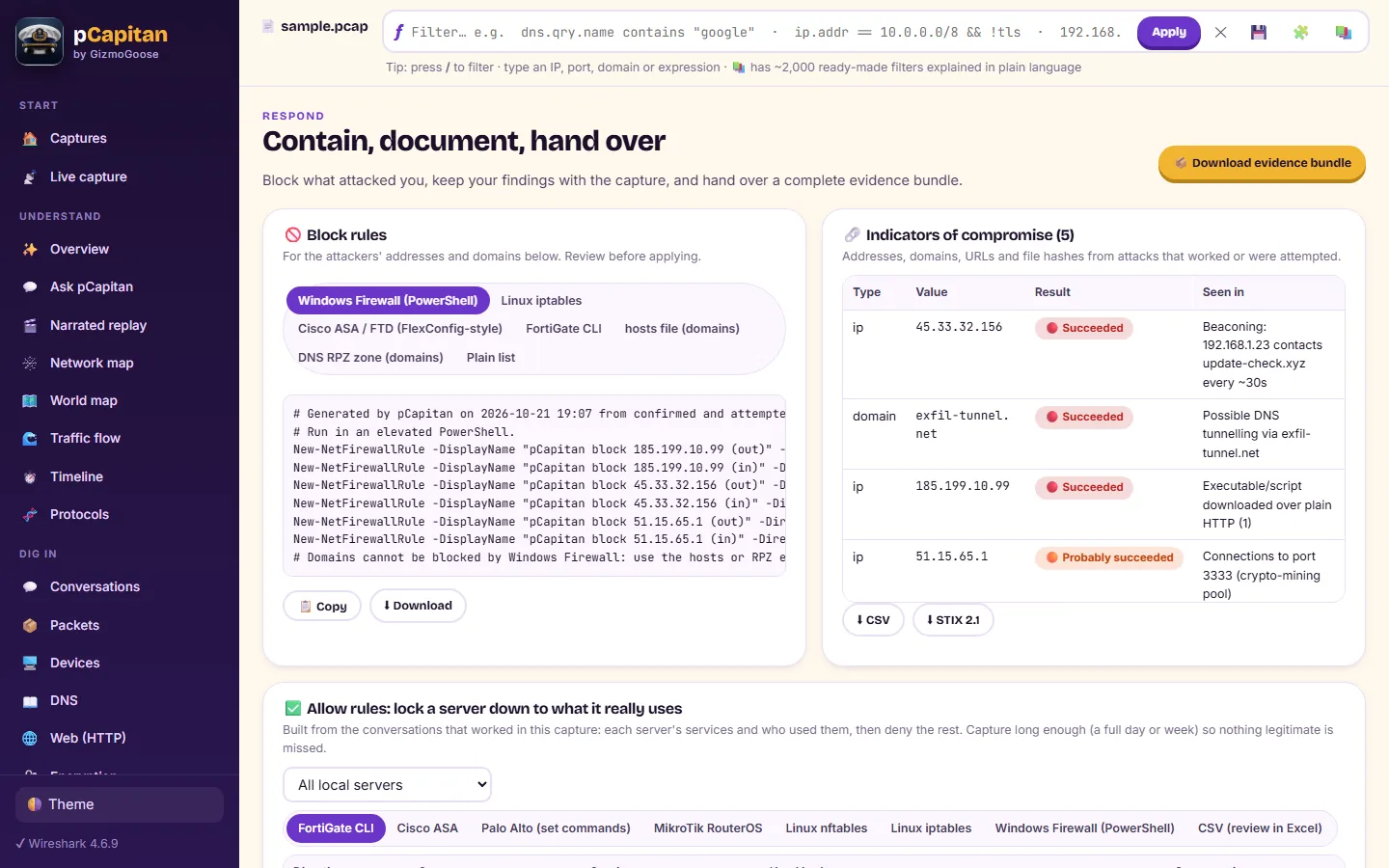The width and height of the screenshot is (1389, 868).
Task: Choose Linux nftables allow-rules tab
Action: (827, 828)
